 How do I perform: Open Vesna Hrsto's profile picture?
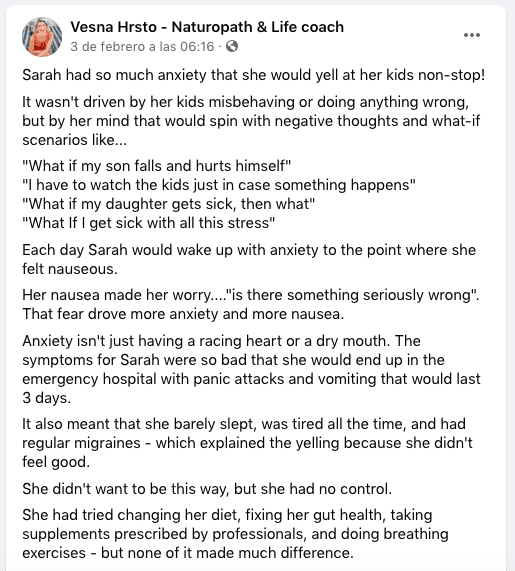coord(42,37)
